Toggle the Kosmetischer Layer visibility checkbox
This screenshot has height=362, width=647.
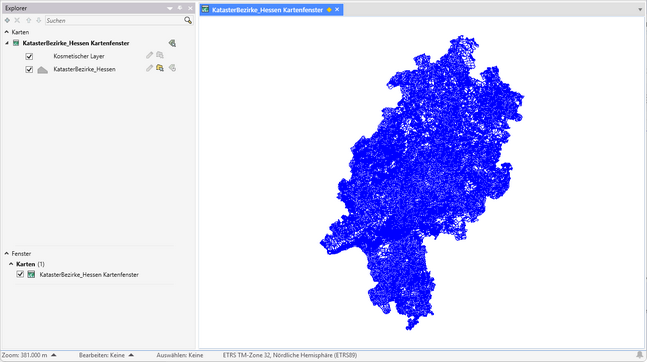point(29,56)
